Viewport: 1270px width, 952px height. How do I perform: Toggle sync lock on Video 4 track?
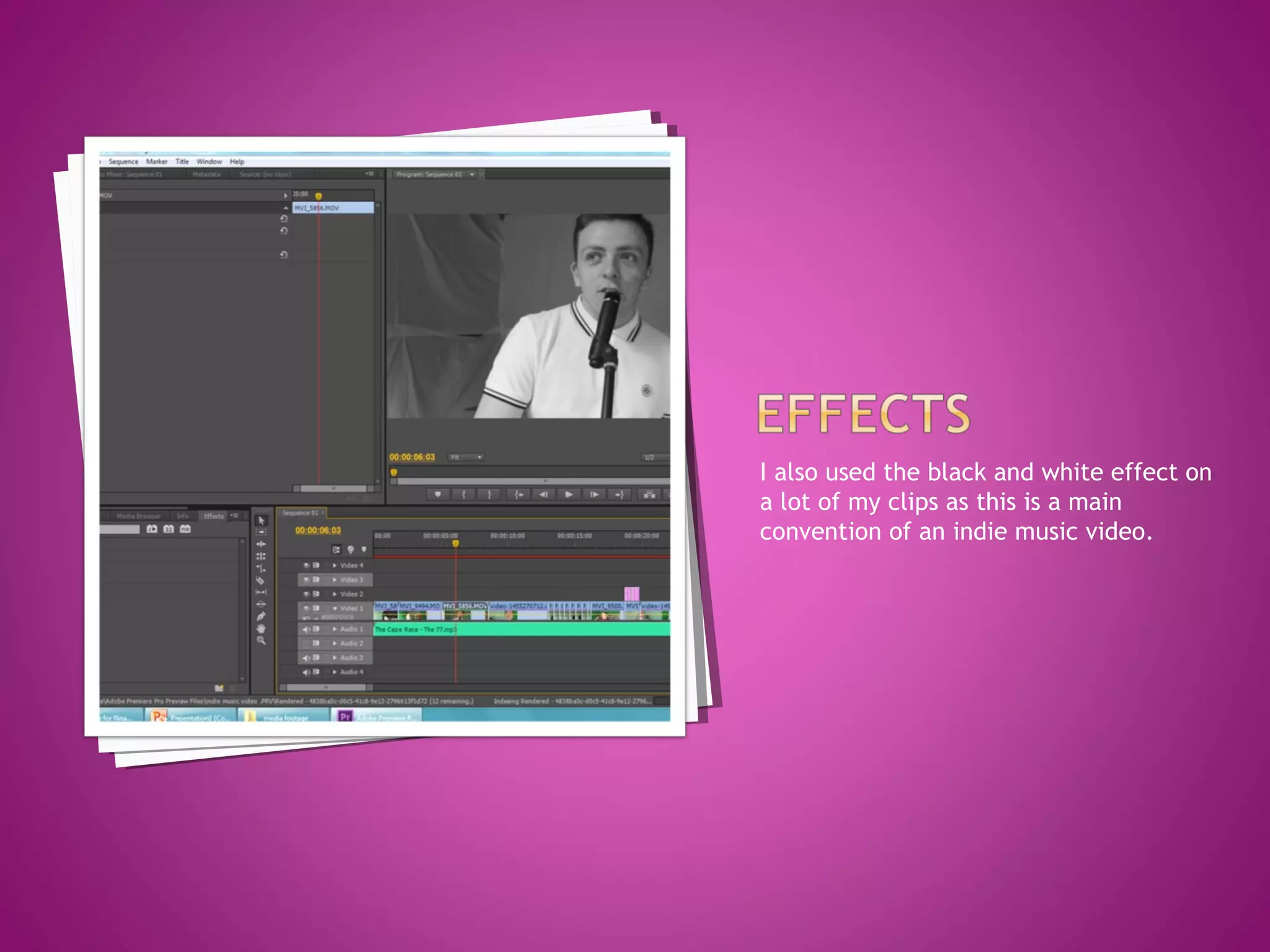pos(316,565)
